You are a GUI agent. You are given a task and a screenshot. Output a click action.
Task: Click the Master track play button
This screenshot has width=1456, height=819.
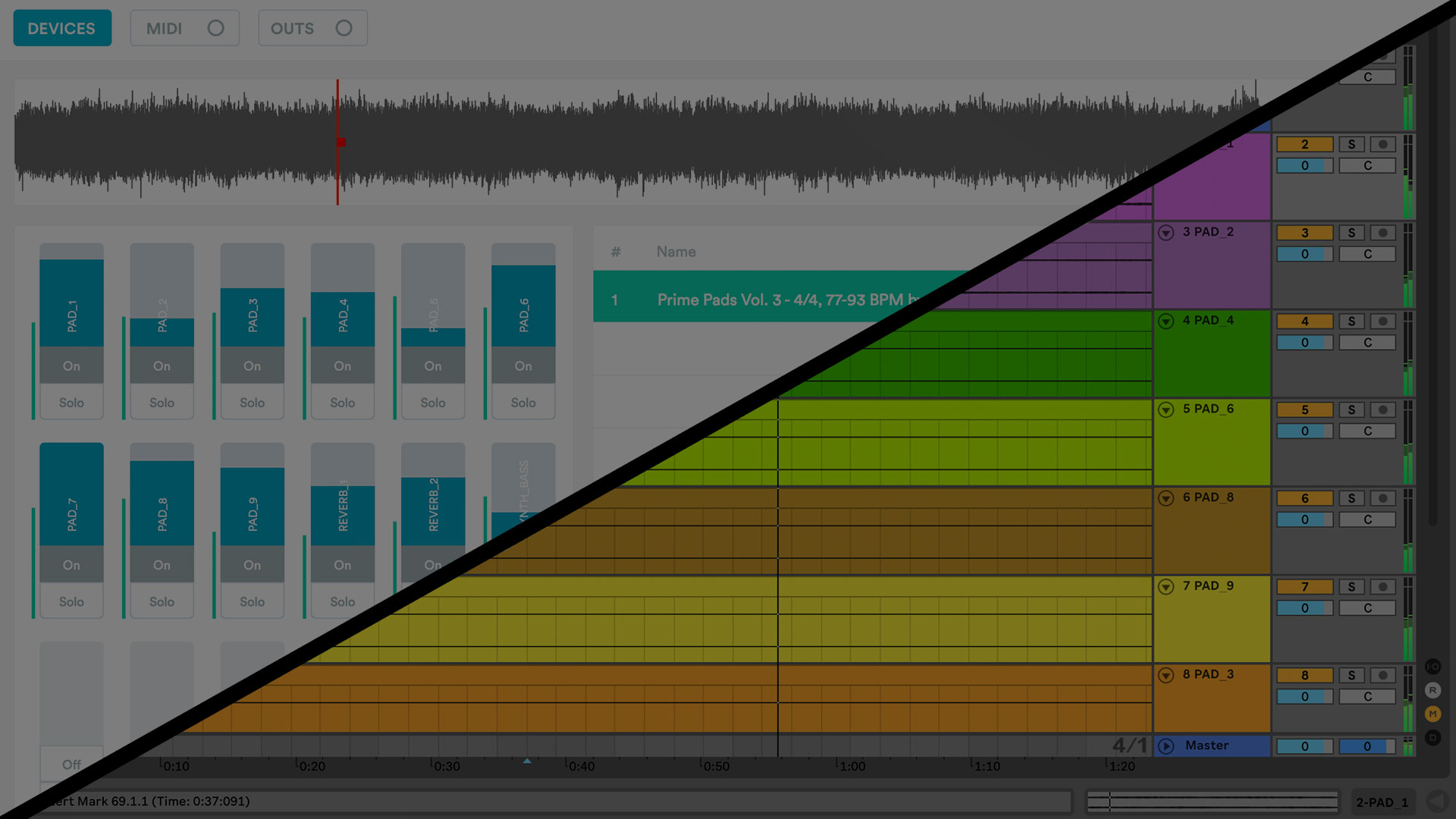click(x=1166, y=746)
